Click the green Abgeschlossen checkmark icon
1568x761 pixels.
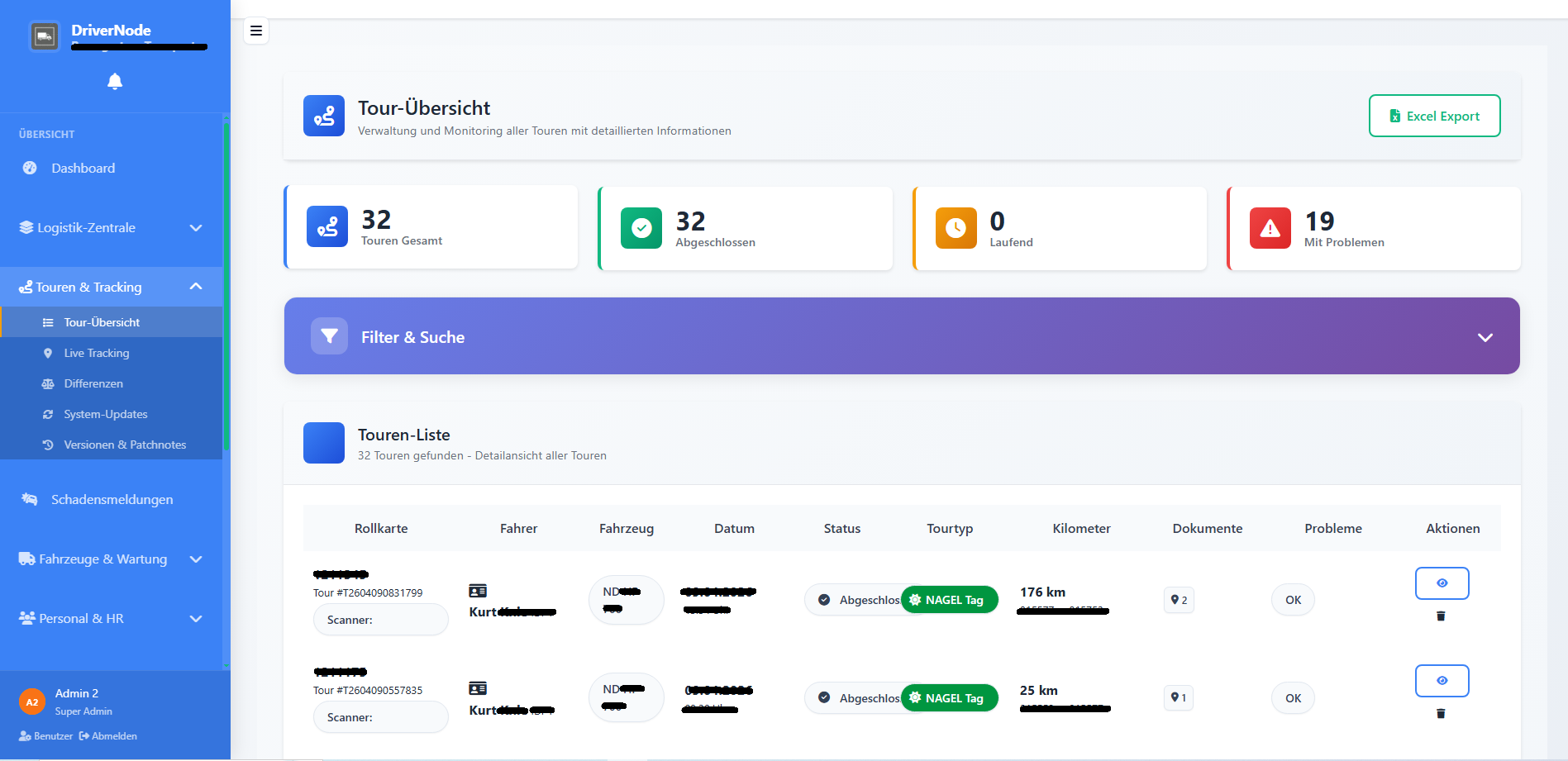tap(641, 228)
